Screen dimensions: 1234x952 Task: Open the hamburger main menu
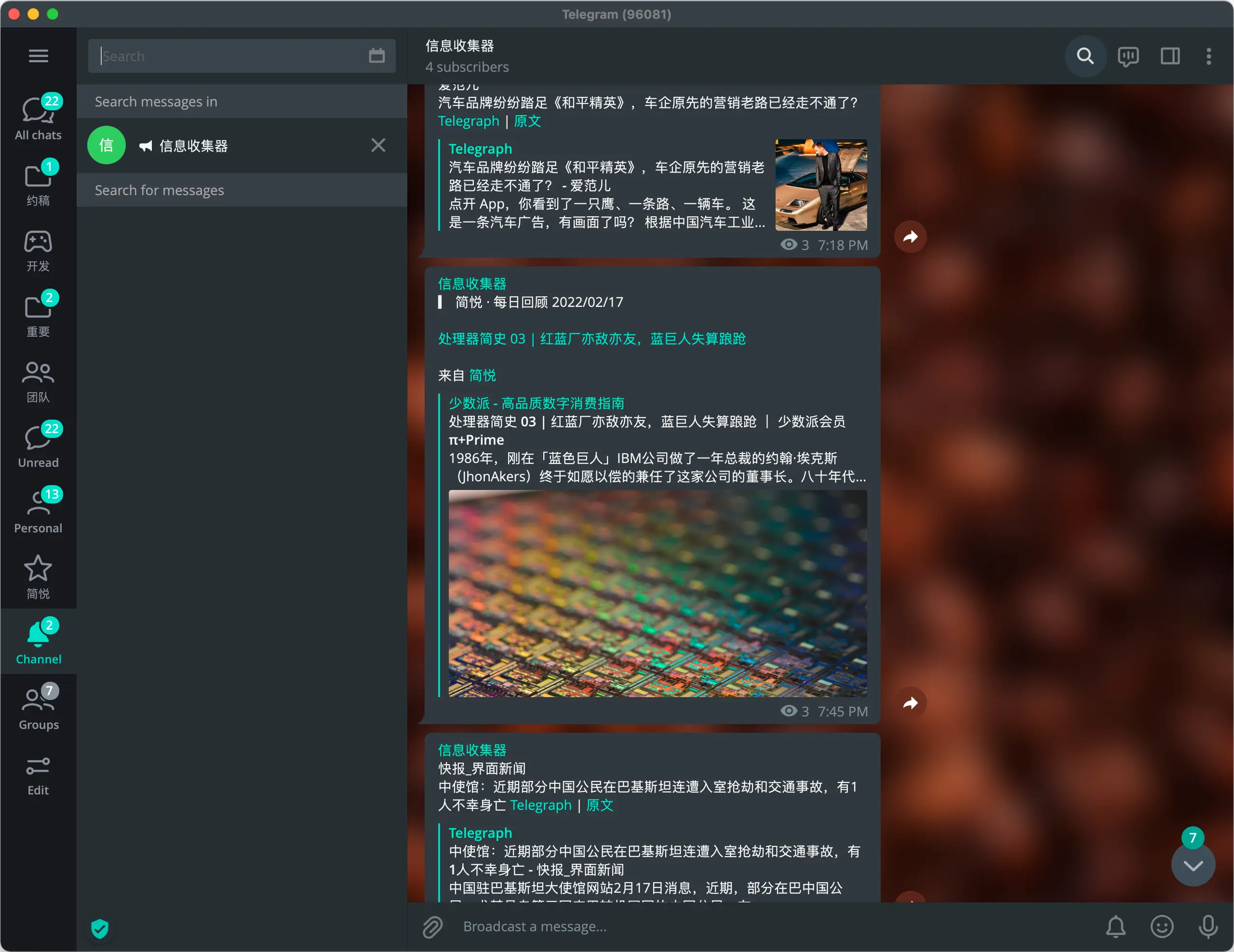pyautogui.click(x=39, y=56)
